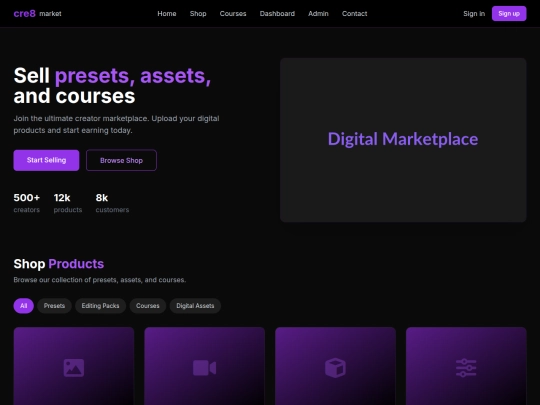Click the Digital Marketplace hero image
The height and width of the screenshot is (405, 540).
(x=403, y=140)
